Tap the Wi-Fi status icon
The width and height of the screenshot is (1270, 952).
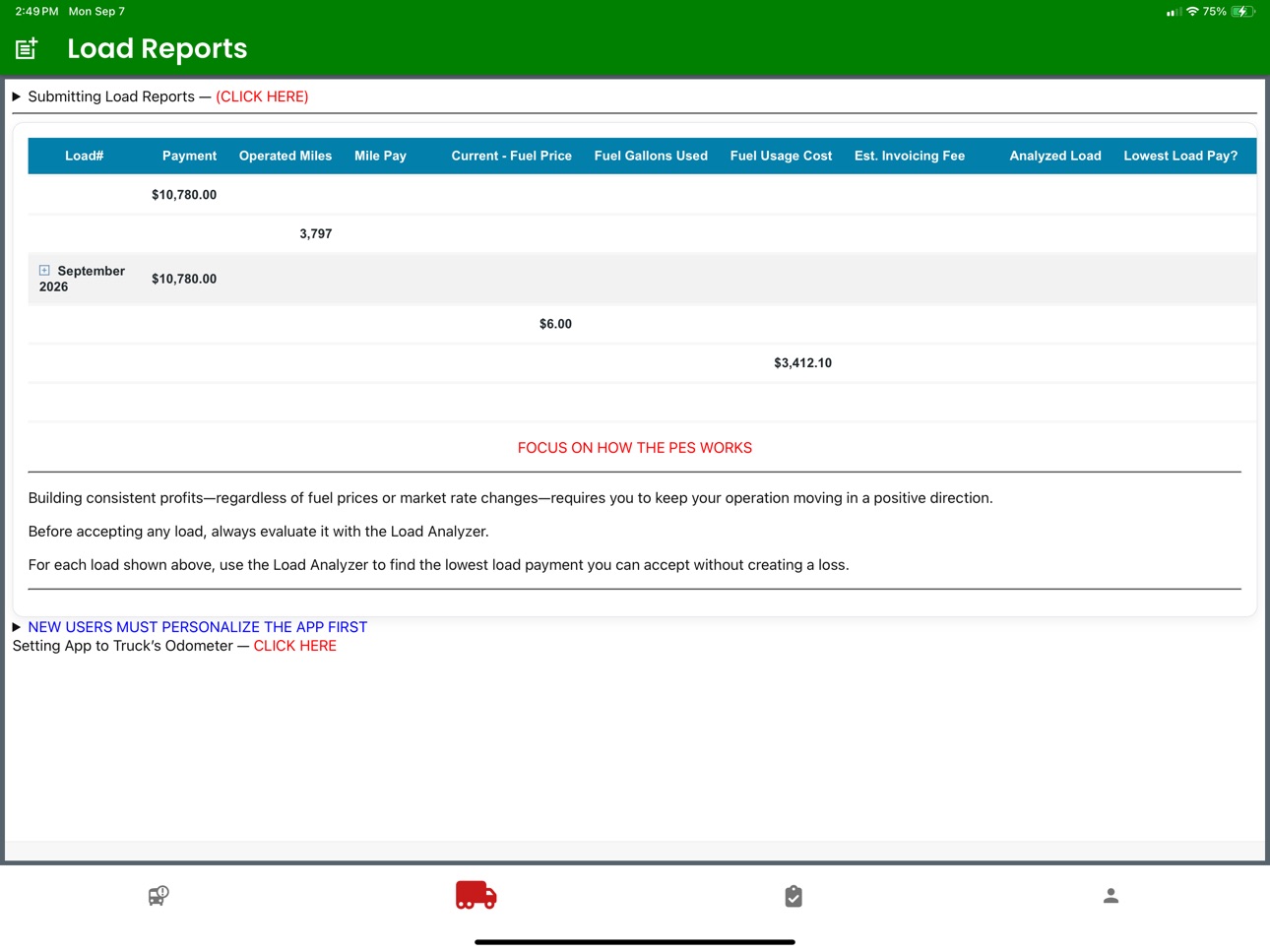1192,12
